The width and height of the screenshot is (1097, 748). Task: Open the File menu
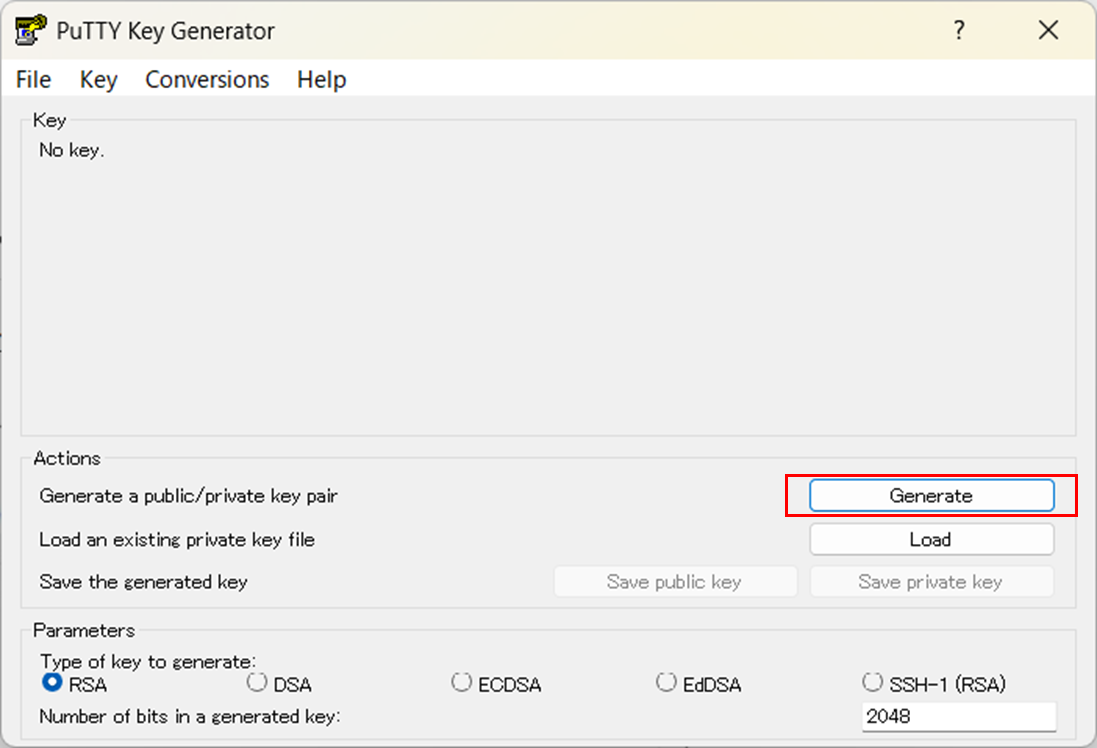point(32,79)
